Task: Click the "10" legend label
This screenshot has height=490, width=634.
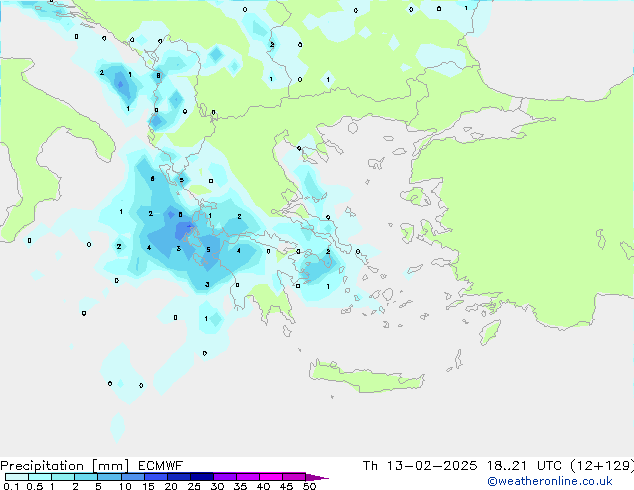Action: click(125, 486)
